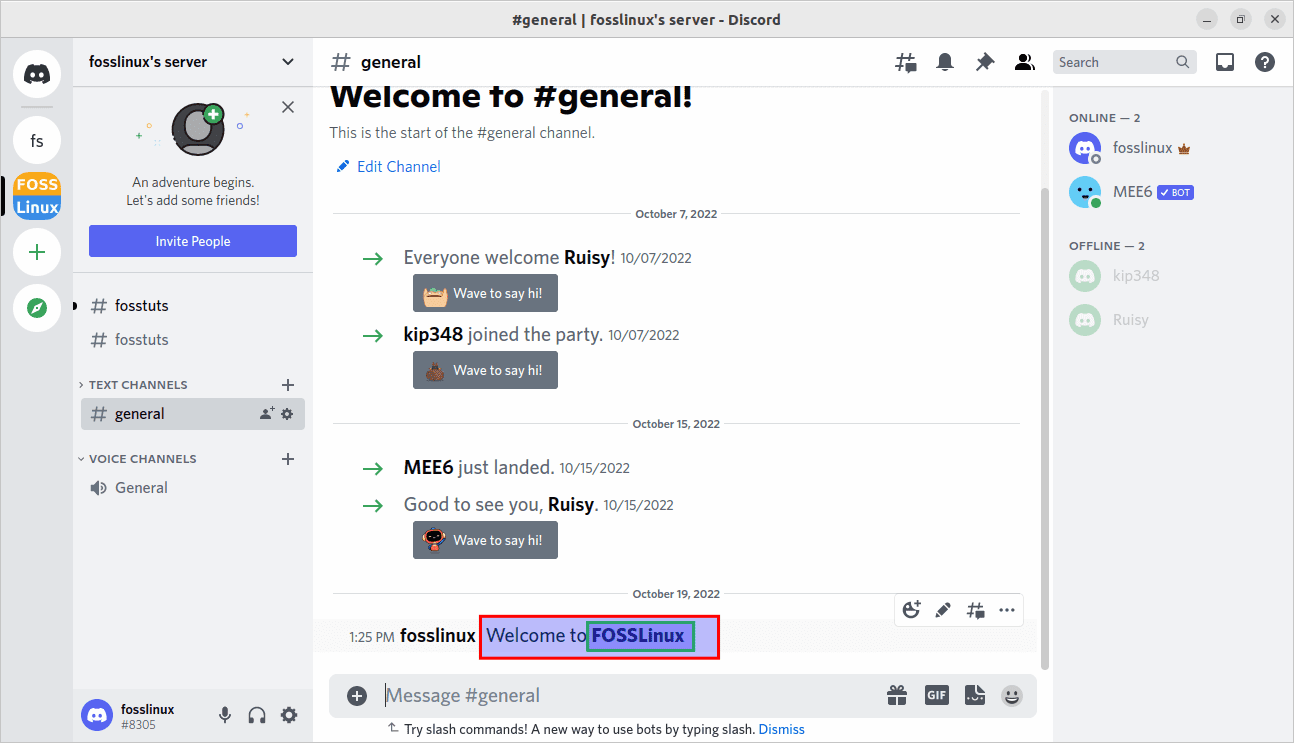Open the Inbox icon

point(1225,62)
